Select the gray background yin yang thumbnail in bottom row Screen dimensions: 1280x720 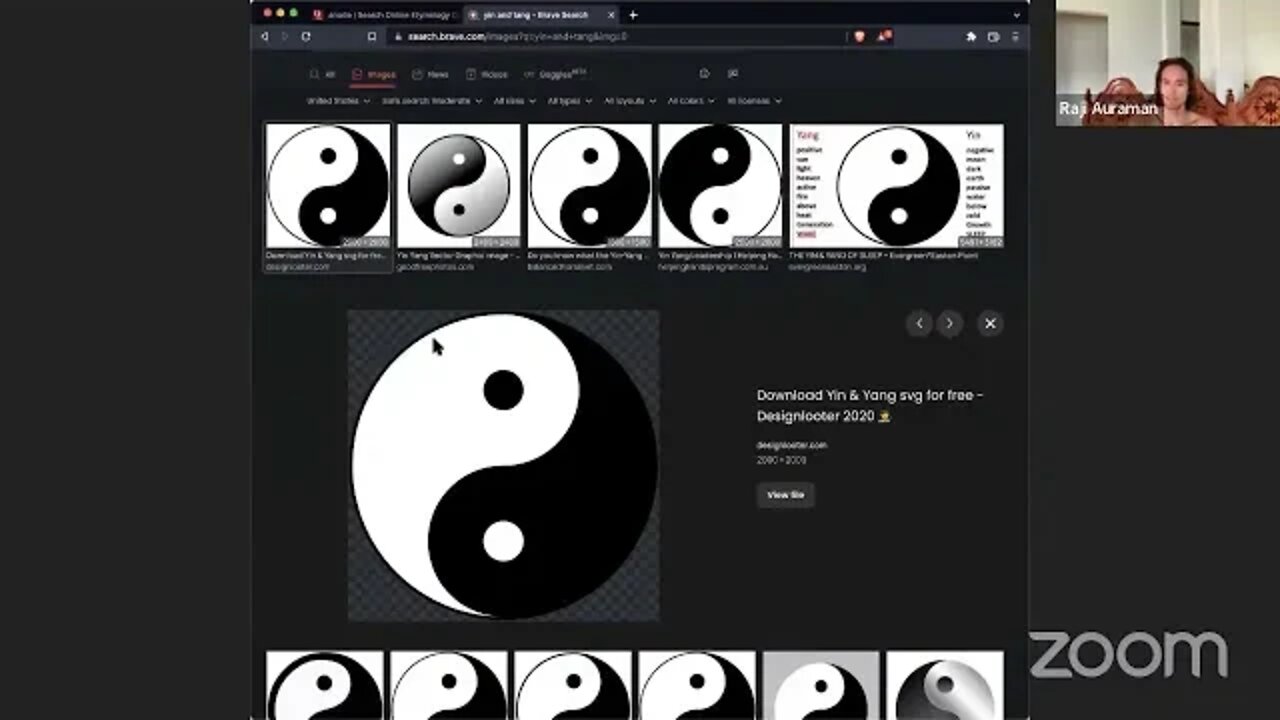[x=821, y=685]
